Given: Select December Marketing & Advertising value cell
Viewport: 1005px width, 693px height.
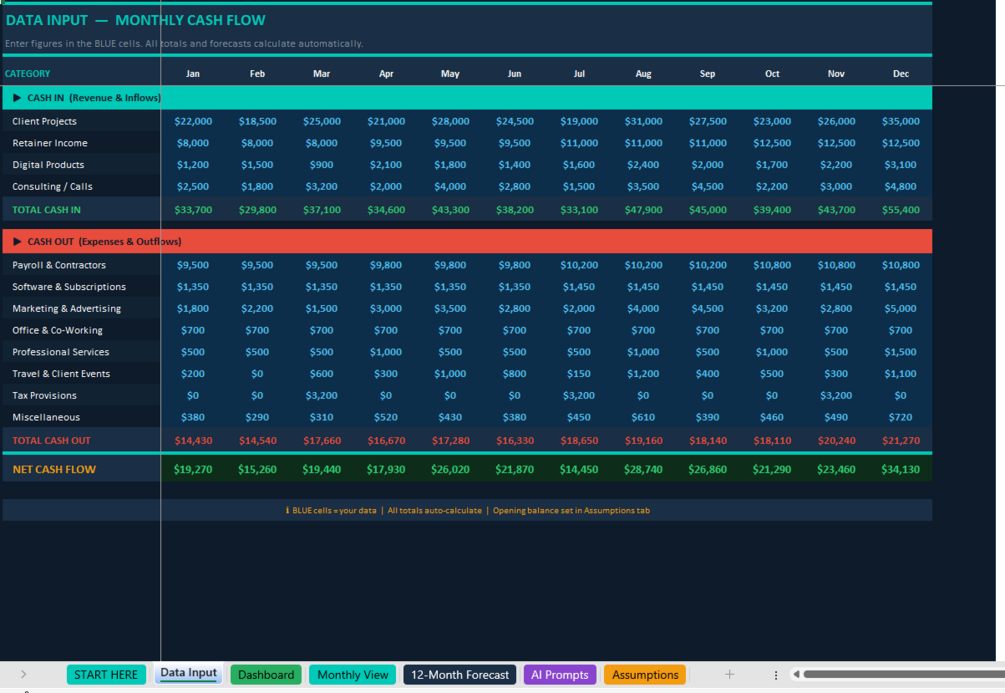Looking at the screenshot, I should pos(900,308).
